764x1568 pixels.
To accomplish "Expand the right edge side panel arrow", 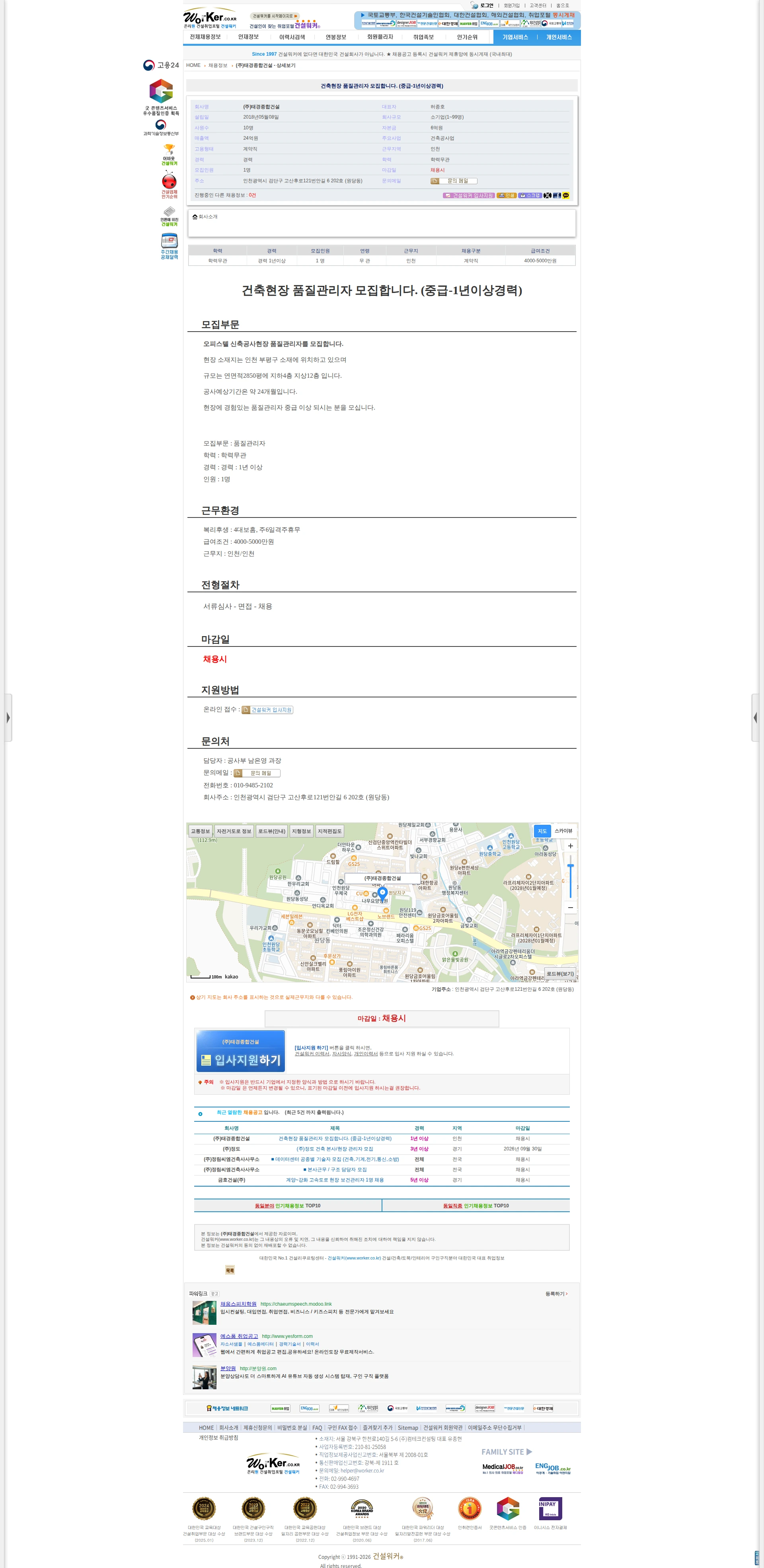I will coord(755,718).
